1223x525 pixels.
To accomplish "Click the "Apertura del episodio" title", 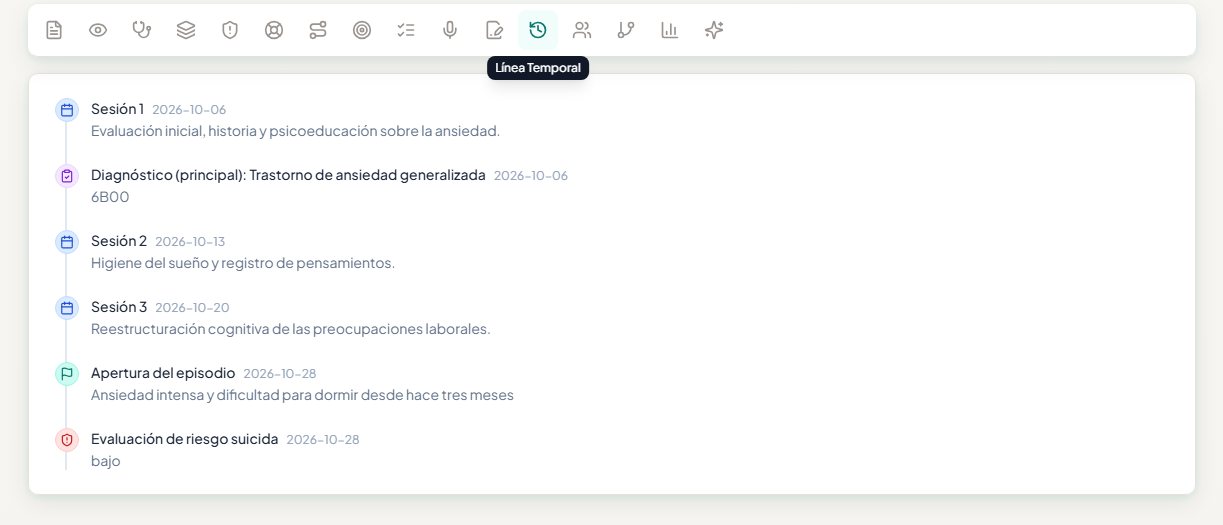I will click(163, 373).
